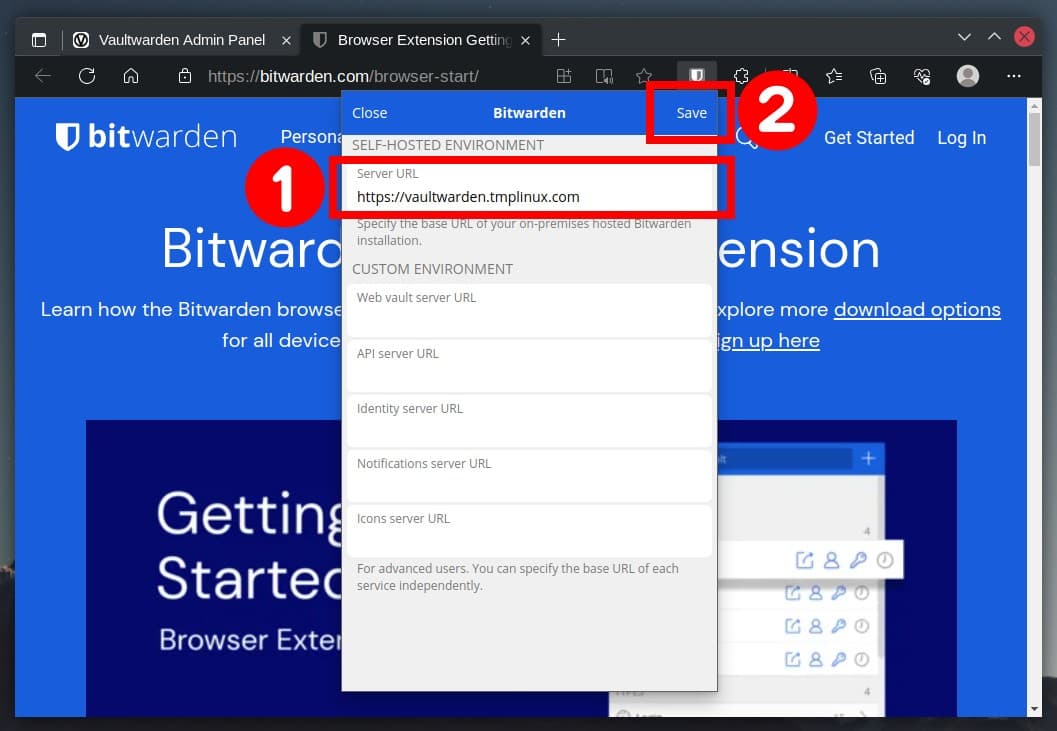
Task: Click the browser profile avatar icon
Action: [967, 75]
